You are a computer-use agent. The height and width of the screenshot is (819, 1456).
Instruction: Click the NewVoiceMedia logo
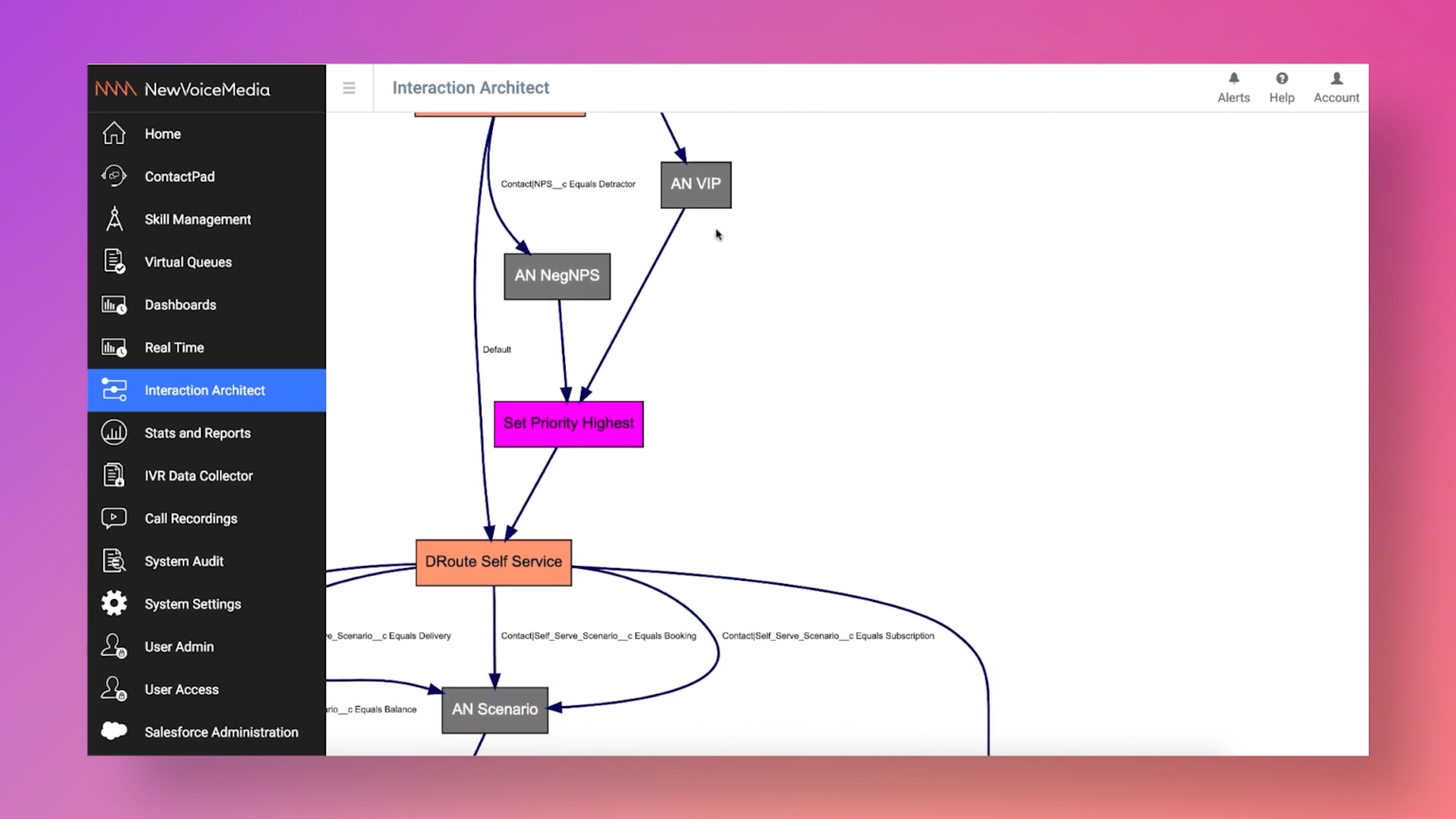pos(183,89)
